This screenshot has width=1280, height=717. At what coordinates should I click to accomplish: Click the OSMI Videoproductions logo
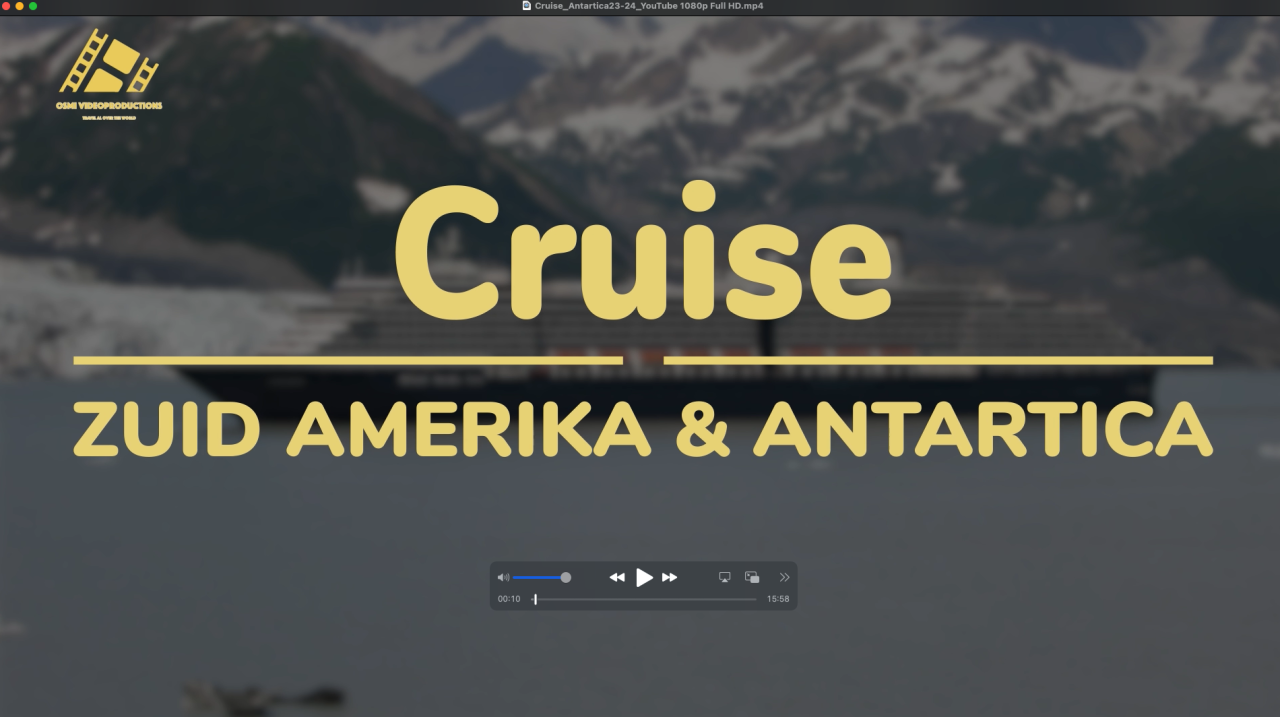110,72
